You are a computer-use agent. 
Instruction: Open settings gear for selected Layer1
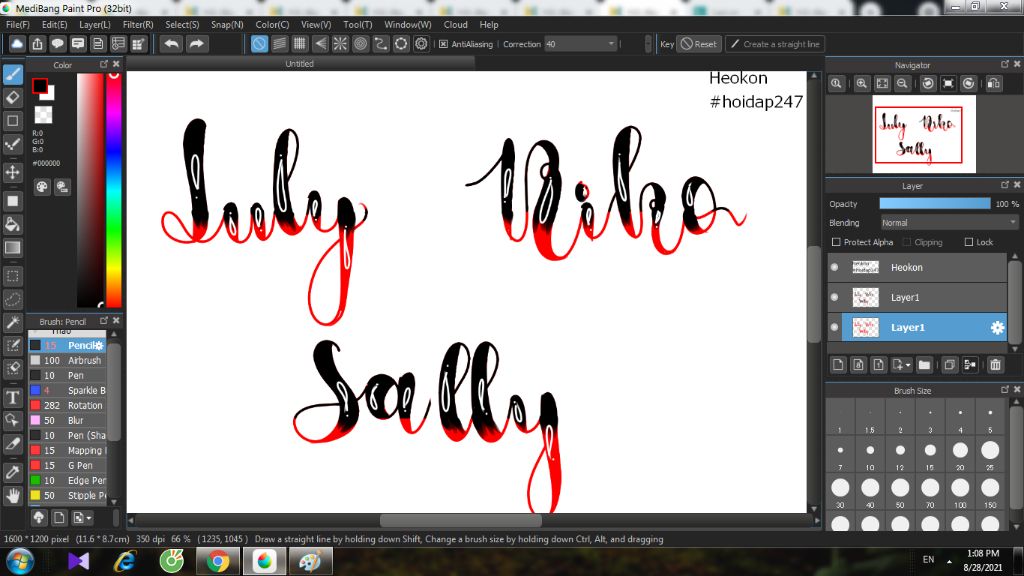click(997, 328)
